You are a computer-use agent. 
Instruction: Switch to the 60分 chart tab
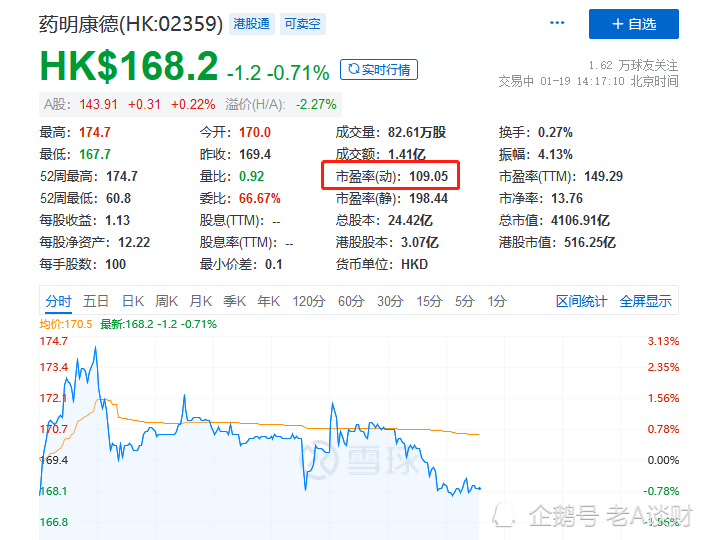coord(351,301)
